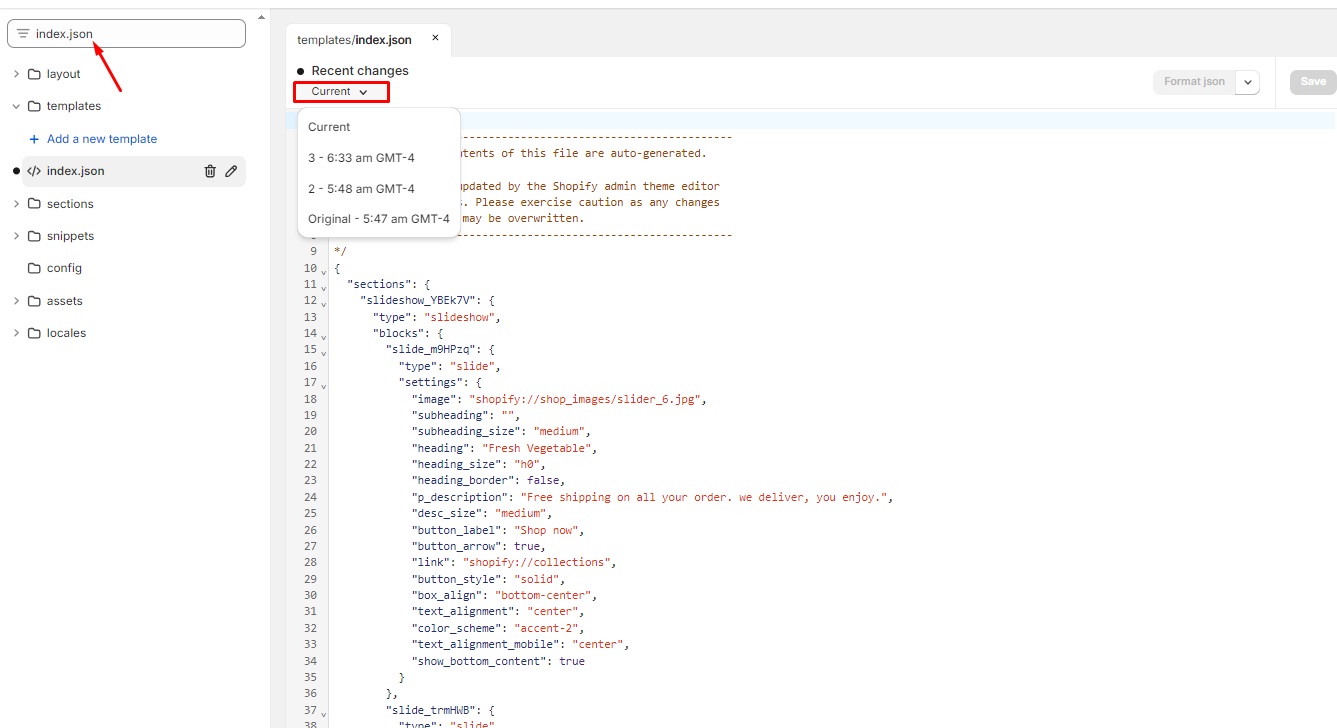Image resolution: width=1337 pixels, height=728 pixels.
Task: Select version 3 - 6:33 am GMT-4
Action: 360,158
